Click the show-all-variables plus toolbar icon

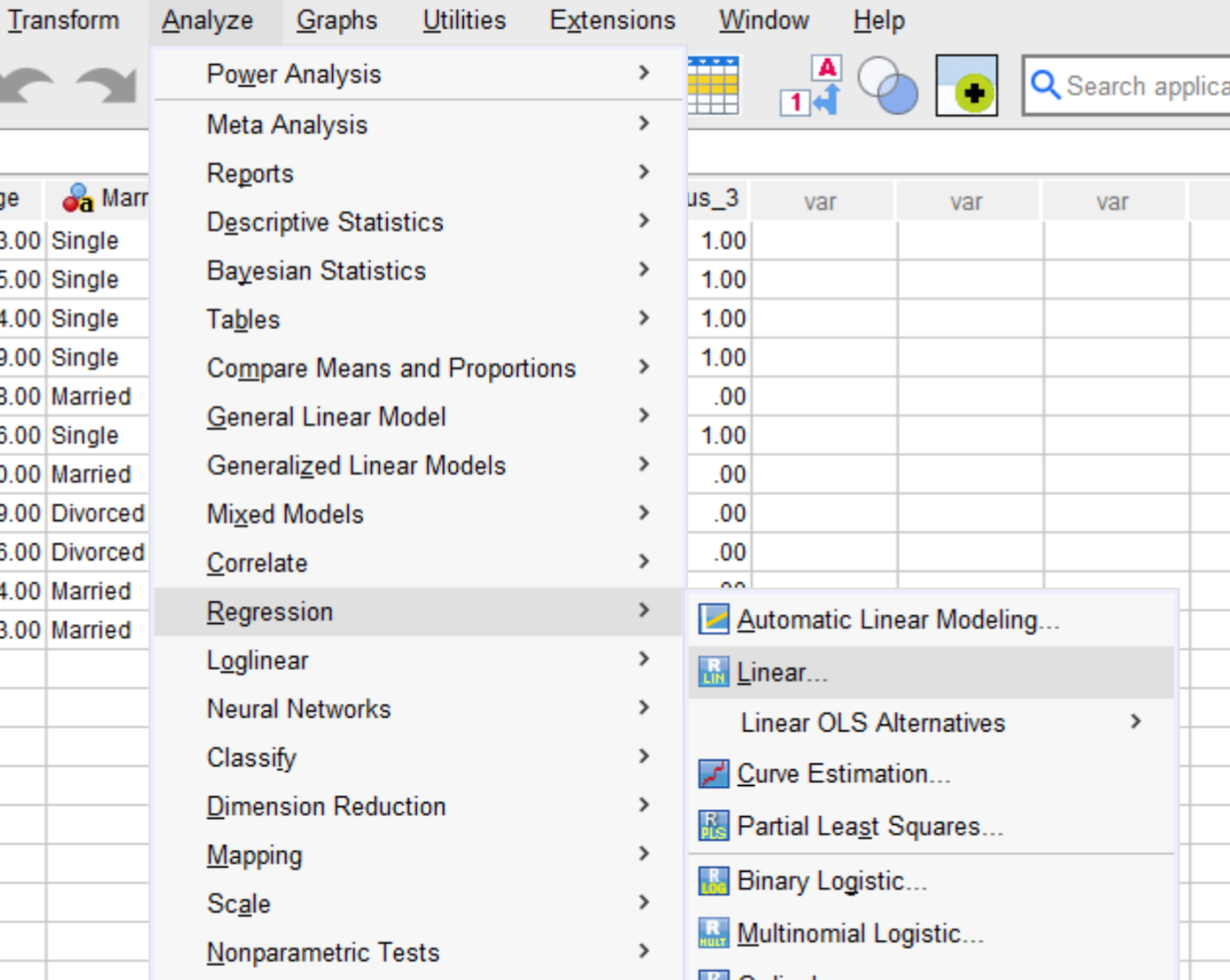pyautogui.click(x=966, y=85)
